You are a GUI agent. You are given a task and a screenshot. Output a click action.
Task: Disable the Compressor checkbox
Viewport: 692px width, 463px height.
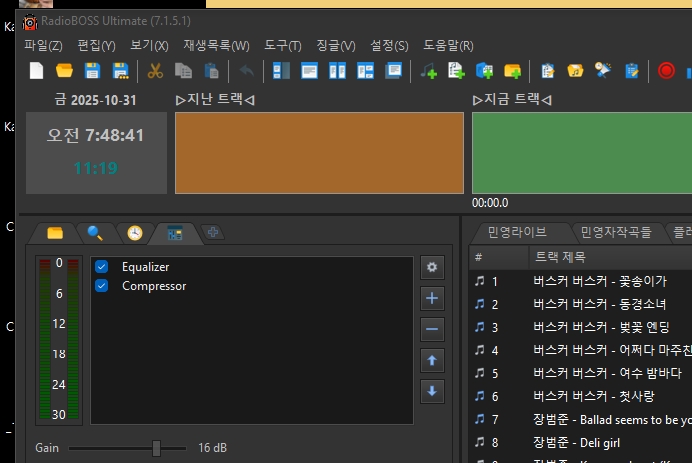pos(102,286)
